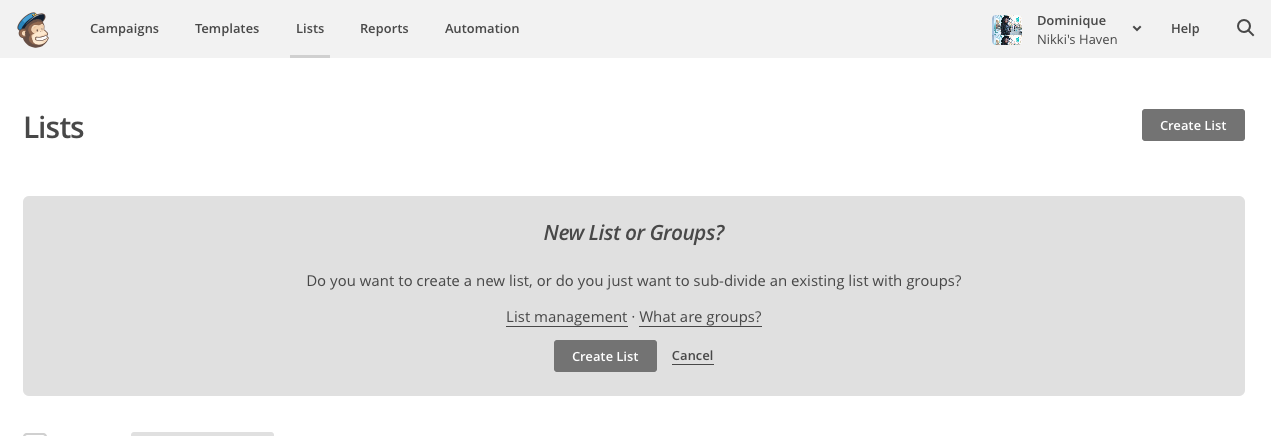This screenshot has width=1271, height=436.
Task: Go to the Campaigns tab
Action: coord(124,29)
